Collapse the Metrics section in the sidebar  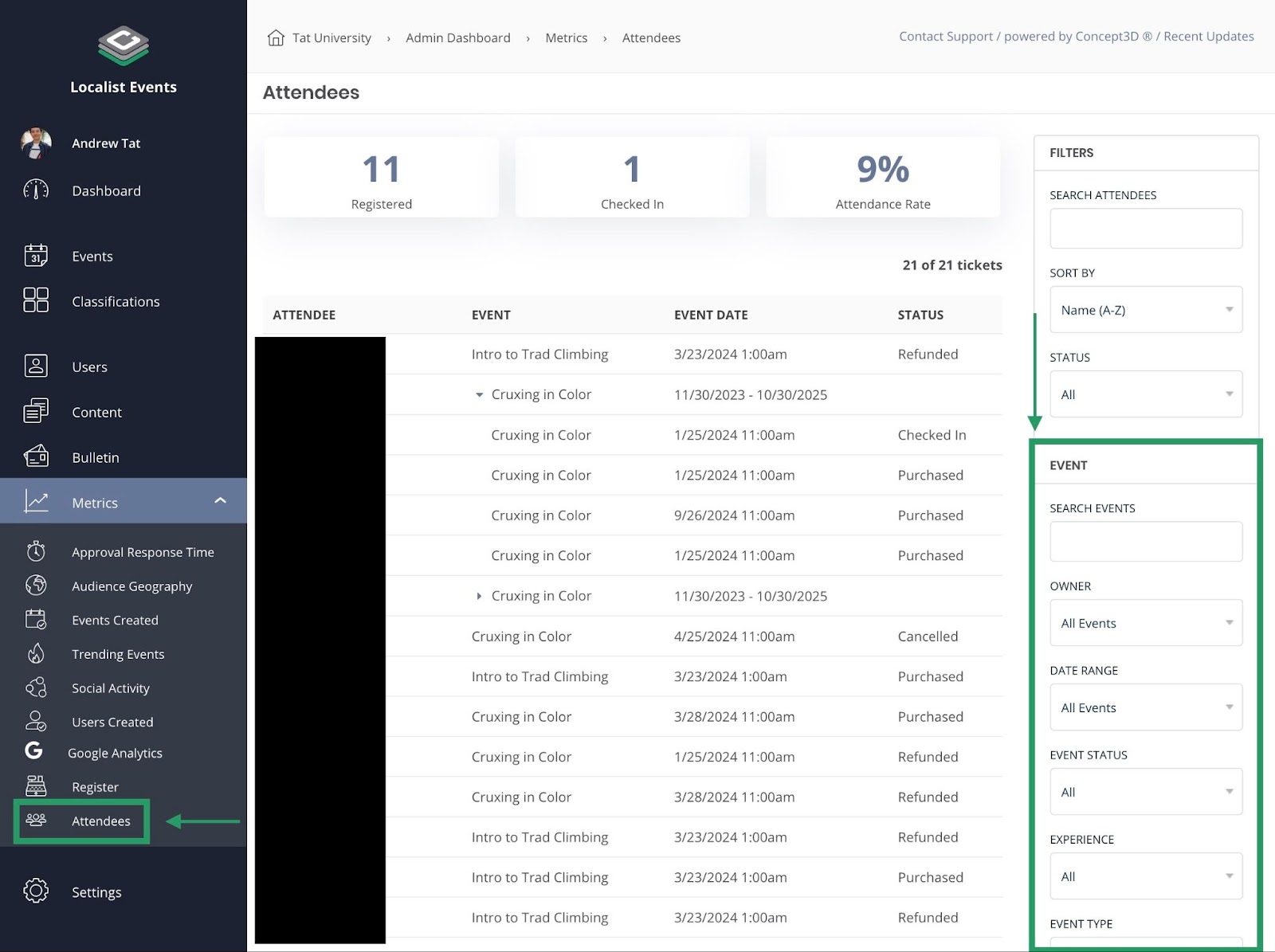(220, 501)
